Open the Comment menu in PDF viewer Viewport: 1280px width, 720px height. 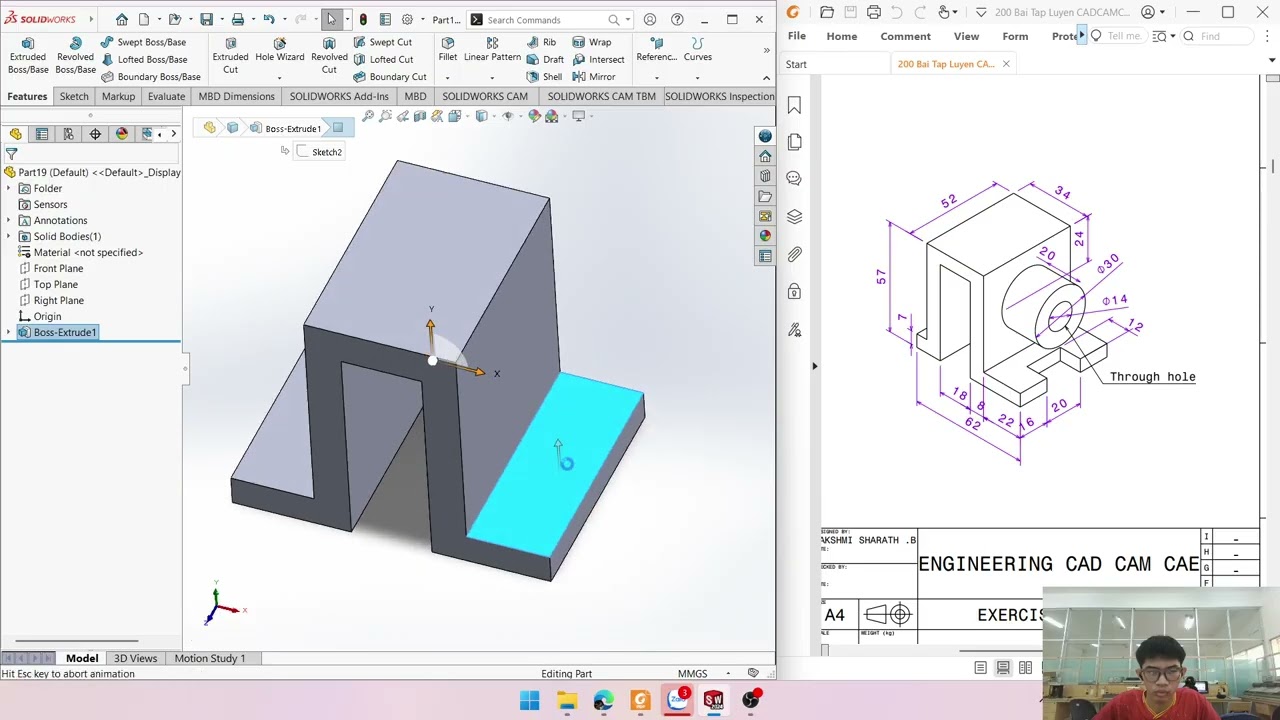[x=905, y=36]
